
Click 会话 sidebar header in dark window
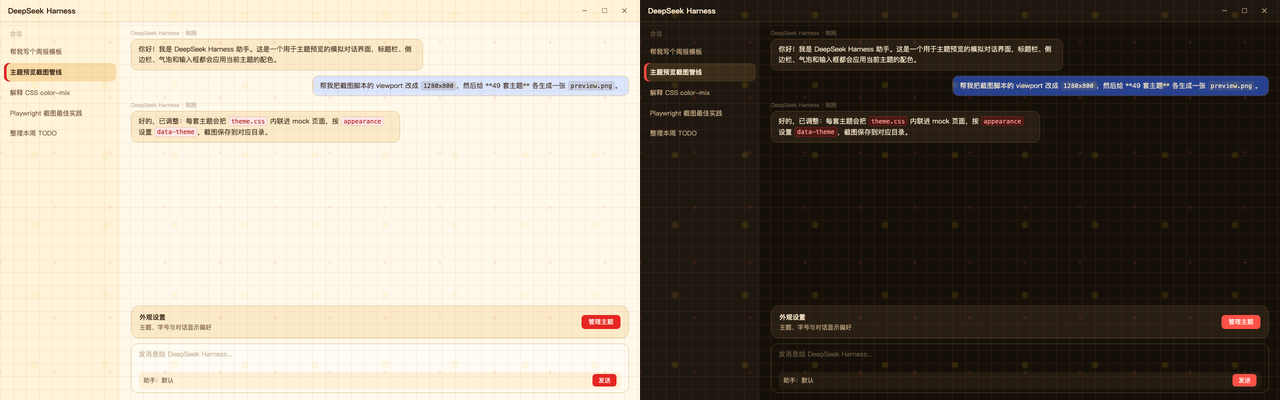pyautogui.click(x=656, y=33)
